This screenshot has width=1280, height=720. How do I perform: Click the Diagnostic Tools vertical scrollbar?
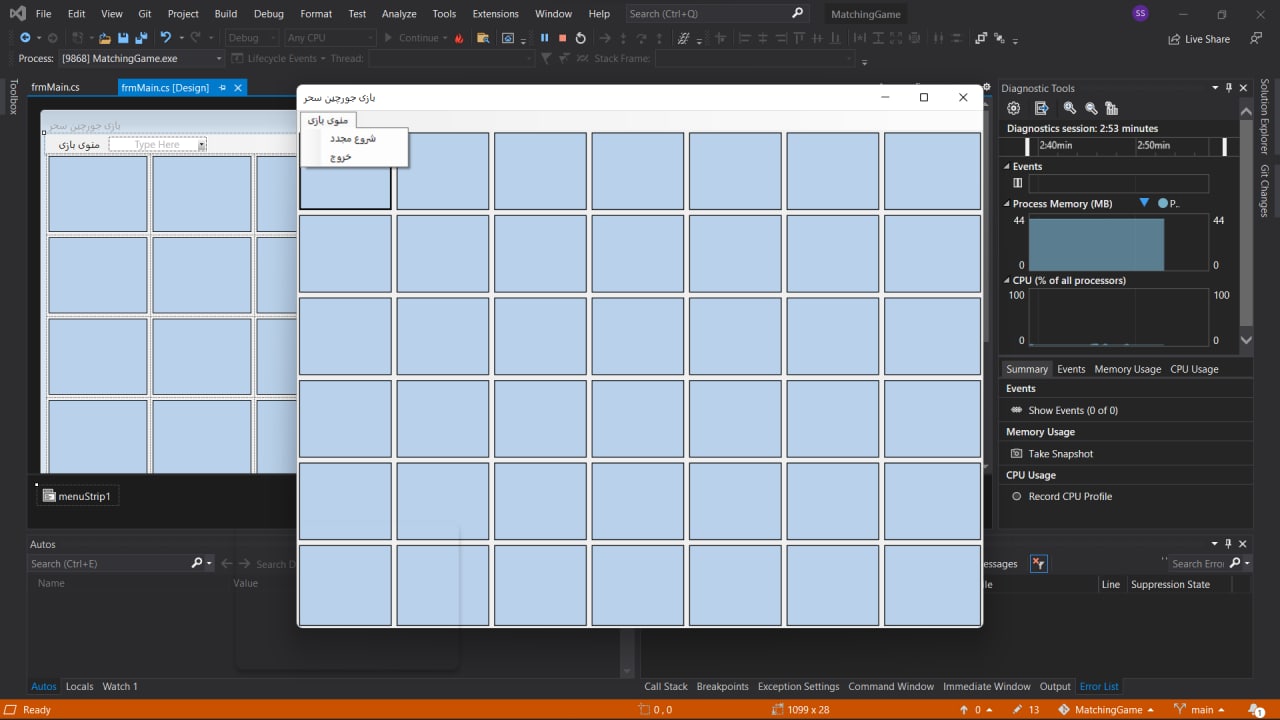[1246, 224]
